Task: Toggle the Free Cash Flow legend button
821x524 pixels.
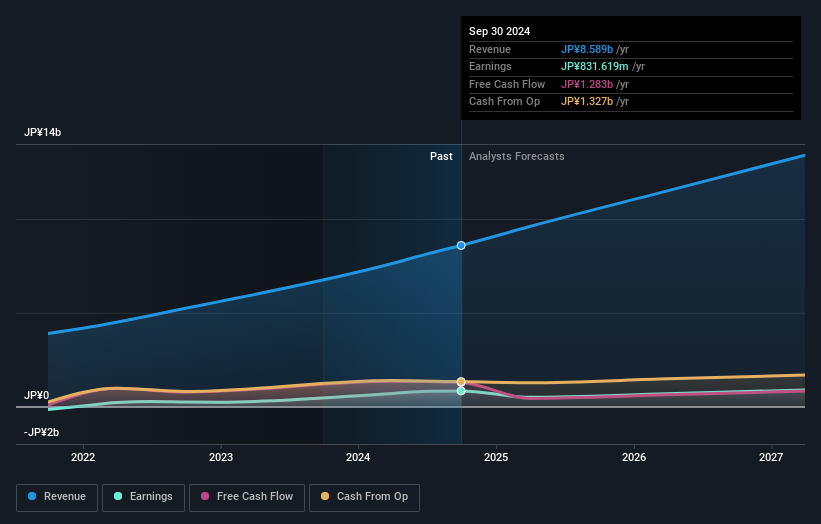Action: (247, 497)
